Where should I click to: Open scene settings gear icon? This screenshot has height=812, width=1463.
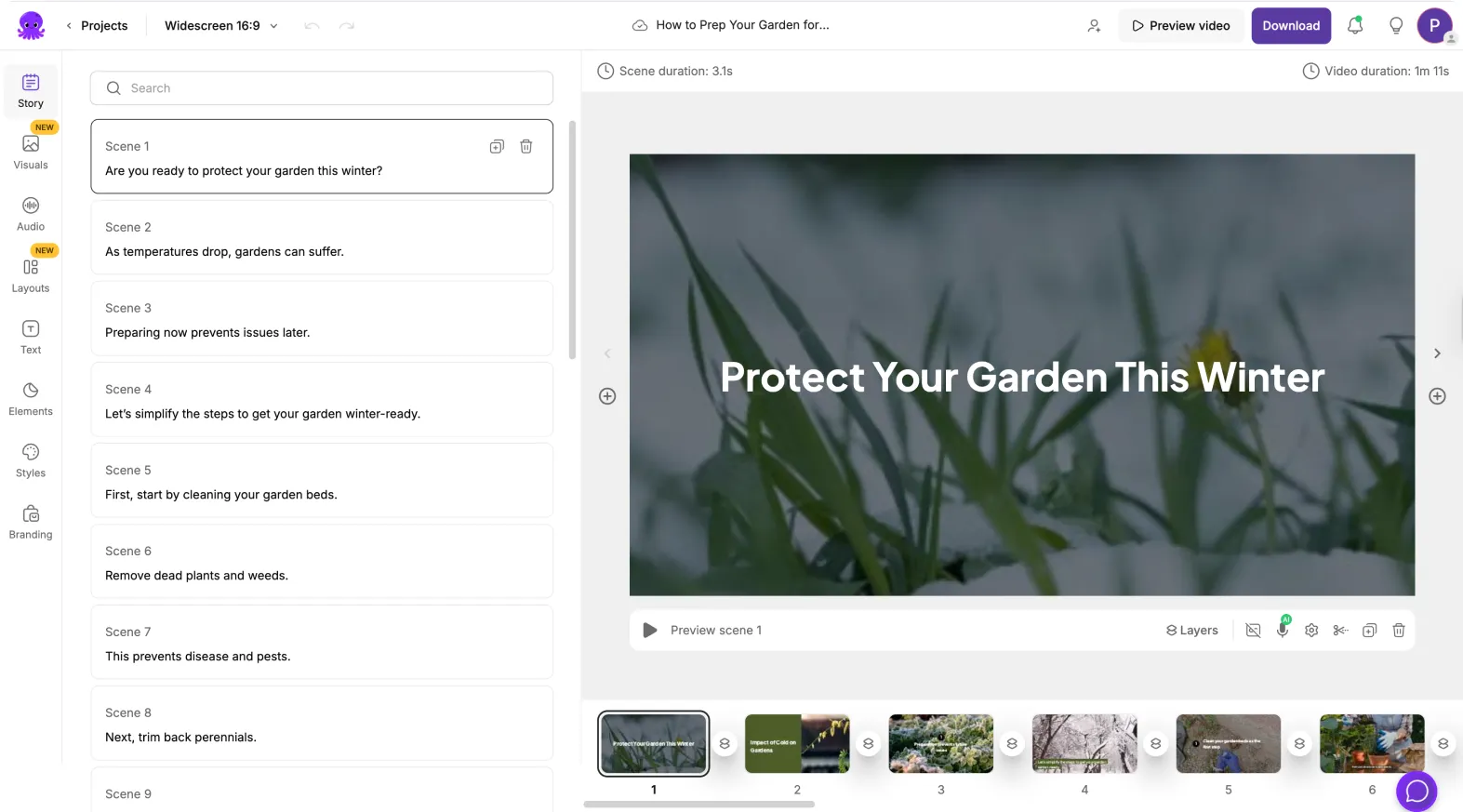[1311, 631]
